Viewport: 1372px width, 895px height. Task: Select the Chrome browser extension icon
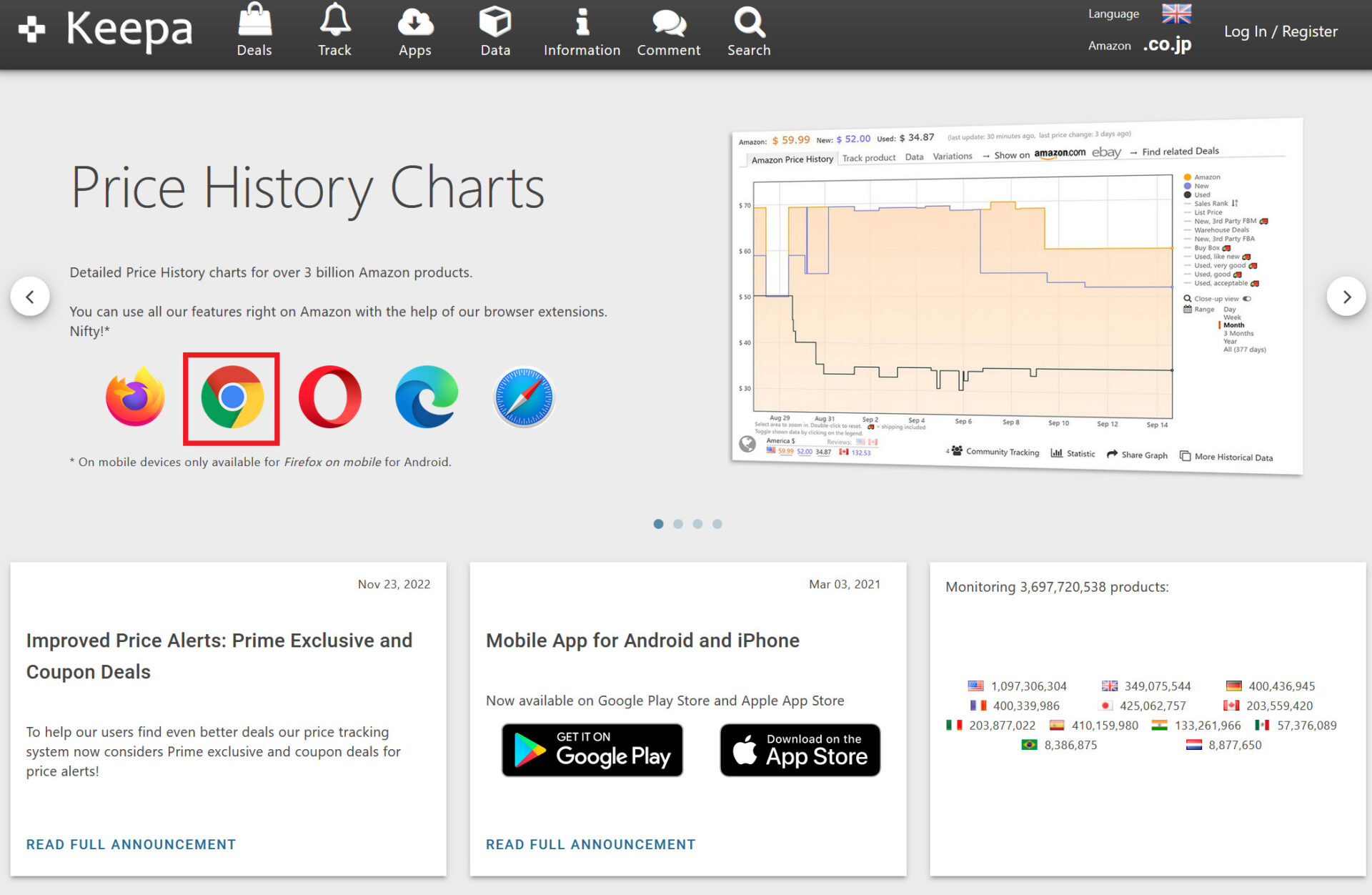point(232,397)
